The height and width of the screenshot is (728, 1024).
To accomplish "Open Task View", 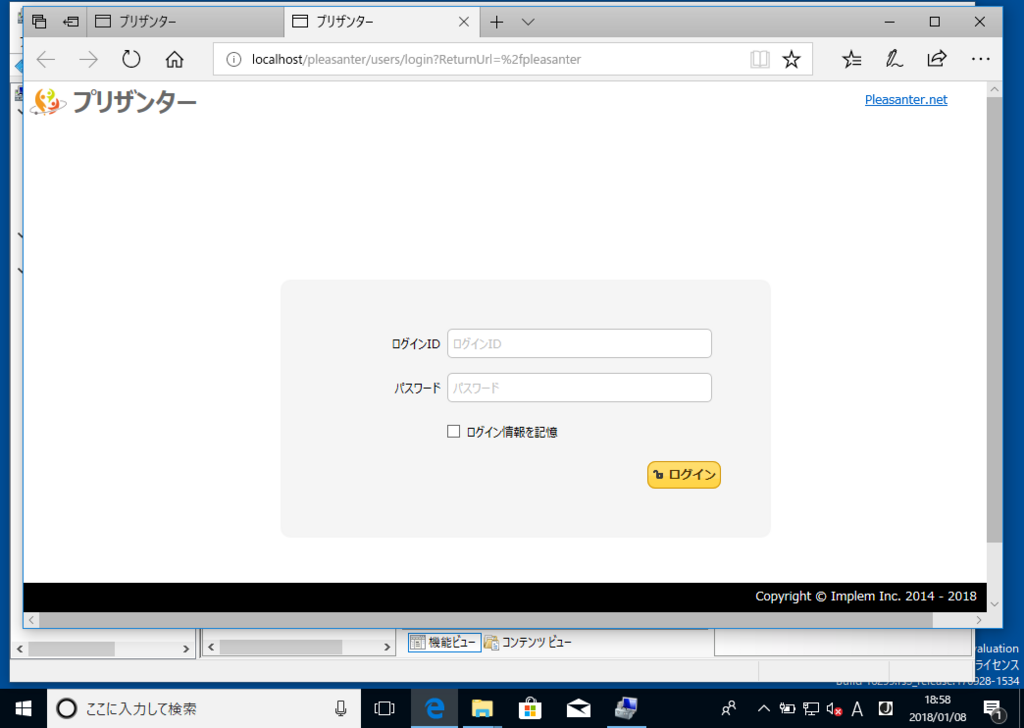I will (385, 708).
